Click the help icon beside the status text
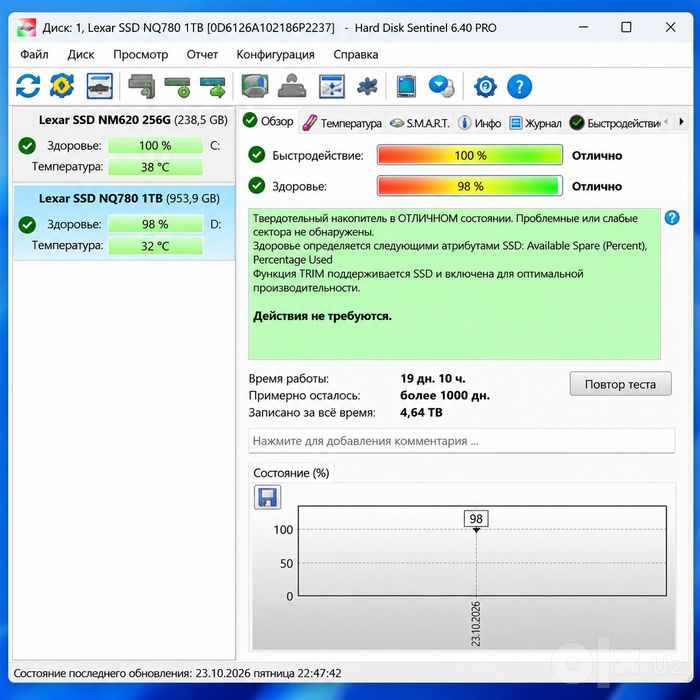 pyautogui.click(x=671, y=218)
